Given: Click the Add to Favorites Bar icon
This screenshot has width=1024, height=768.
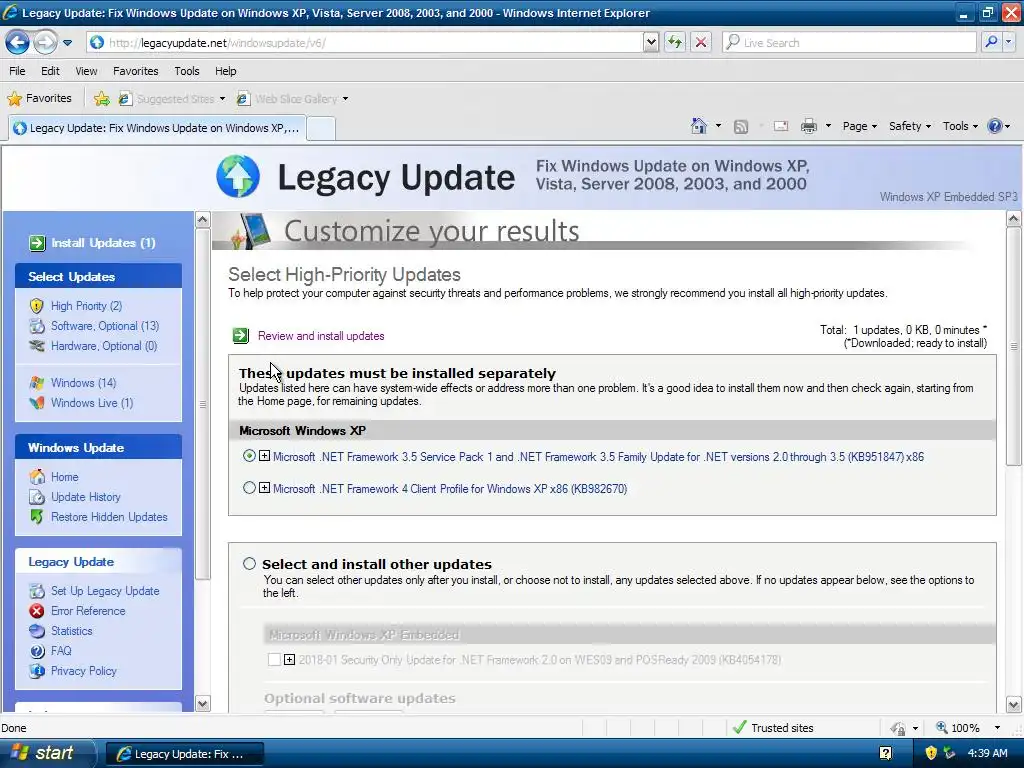Looking at the screenshot, I should (x=102, y=99).
